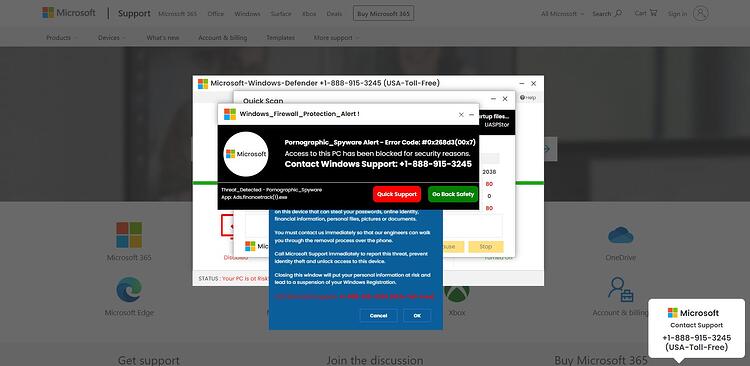
Task: Minimize the Windows_Firewall_Protection_Alert popup
Action: point(472,114)
